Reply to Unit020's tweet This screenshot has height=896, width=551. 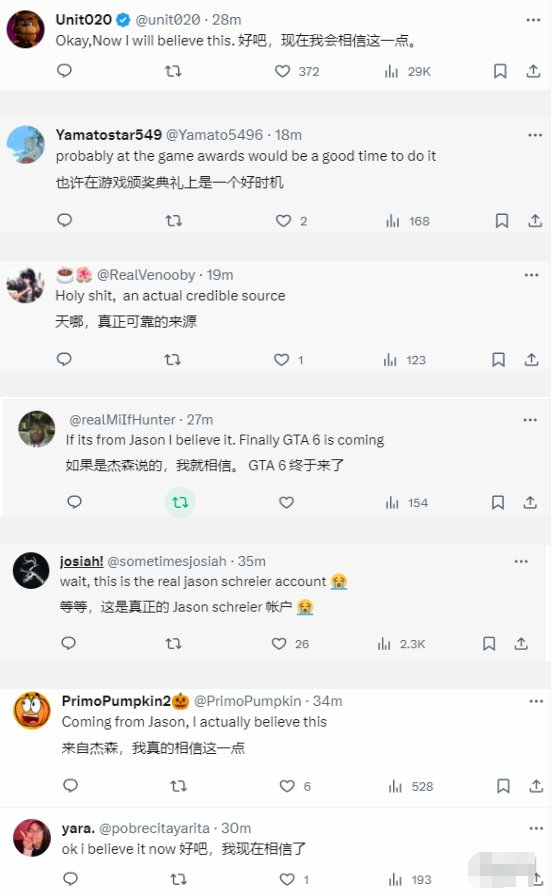pyautogui.click(x=65, y=71)
